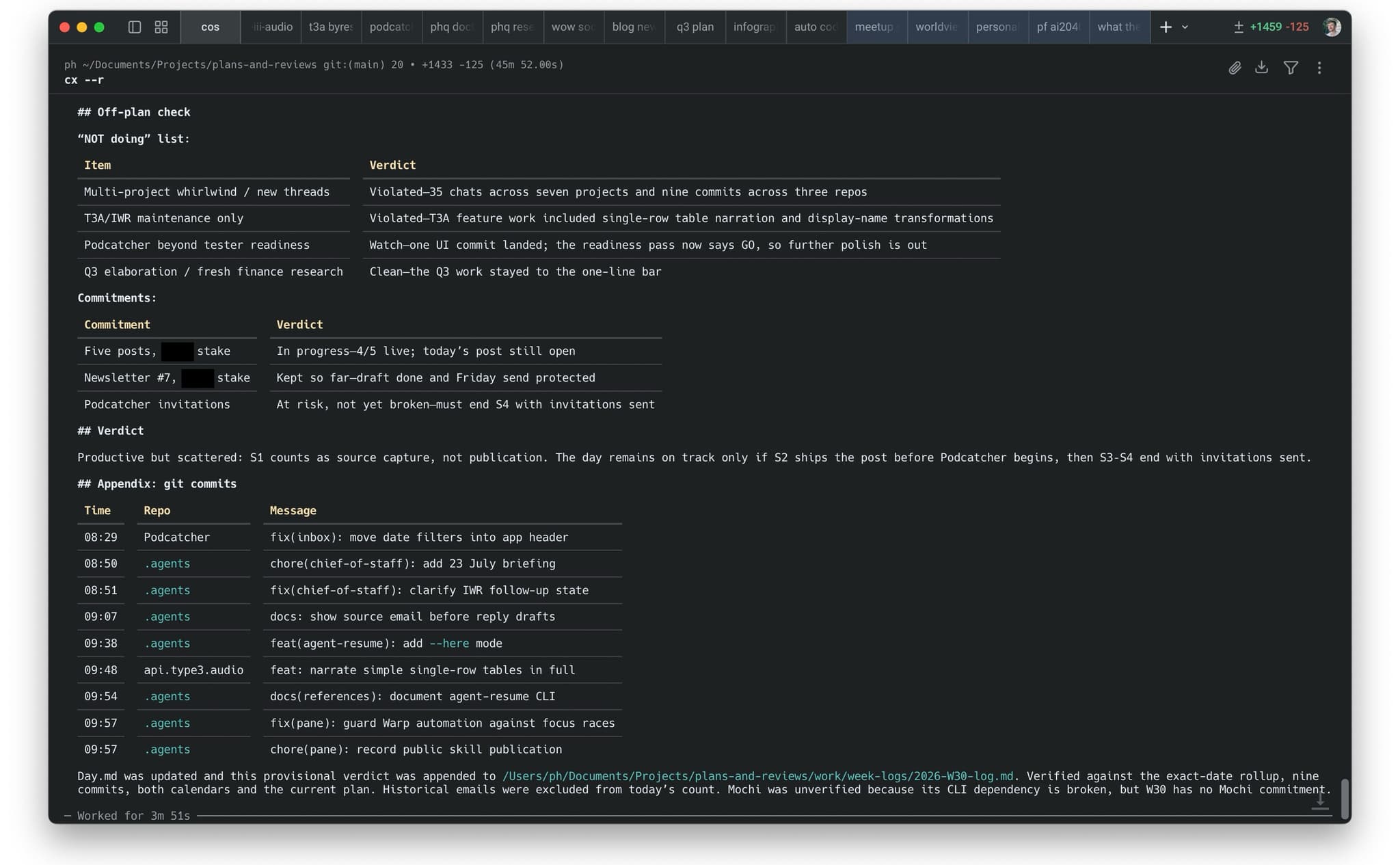Click .agents in the chore(pane) row
This screenshot has width=1400, height=865.
coord(167,749)
